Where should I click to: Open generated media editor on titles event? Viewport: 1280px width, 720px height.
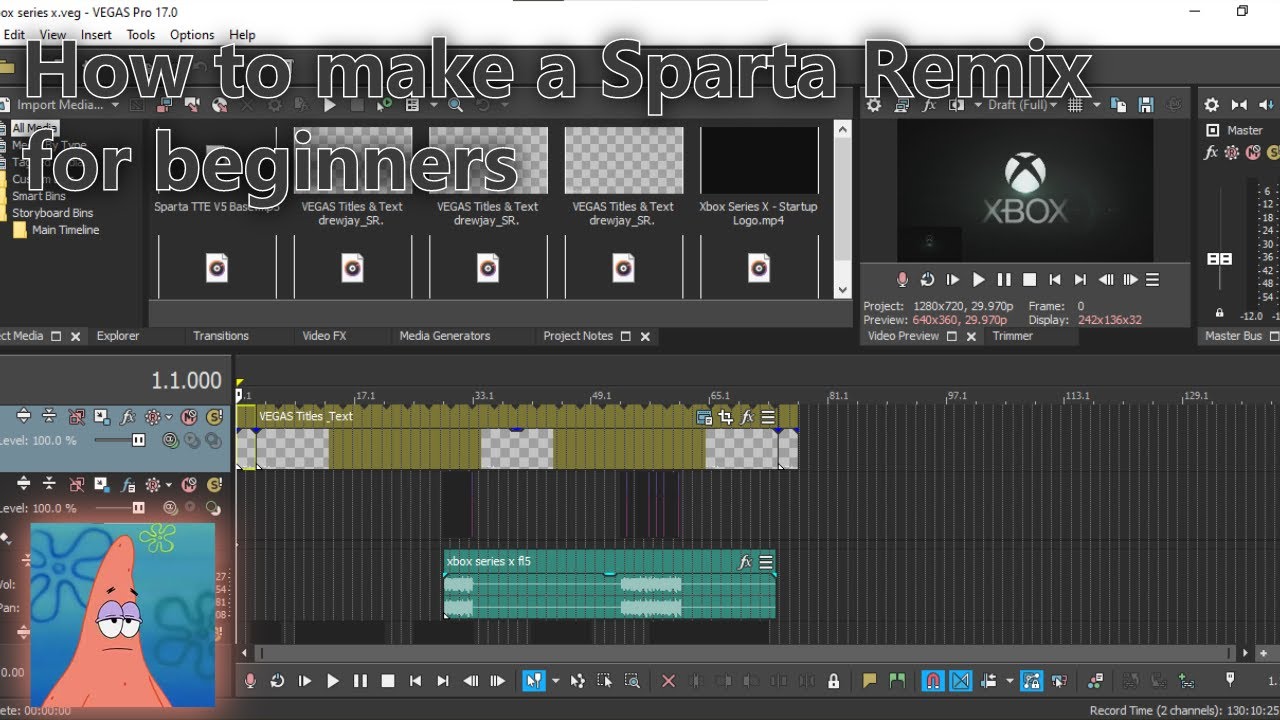(x=704, y=417)
